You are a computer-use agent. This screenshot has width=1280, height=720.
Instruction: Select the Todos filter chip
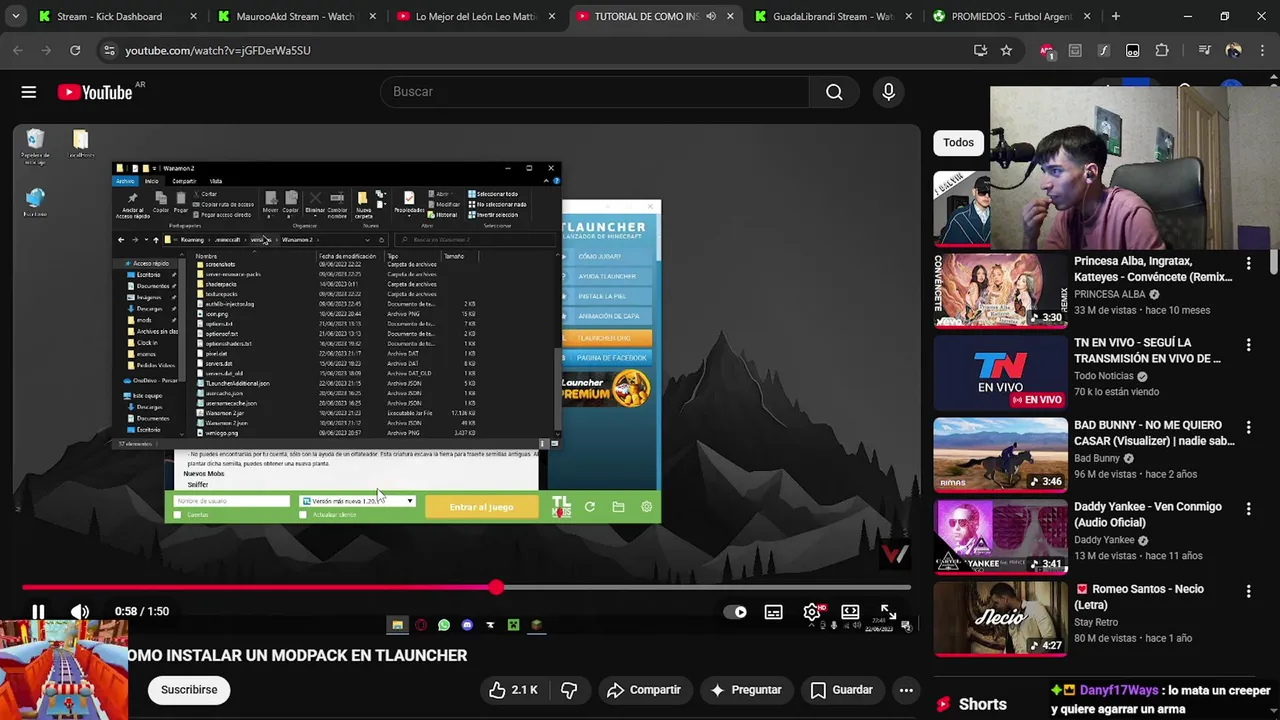point(958,142)
